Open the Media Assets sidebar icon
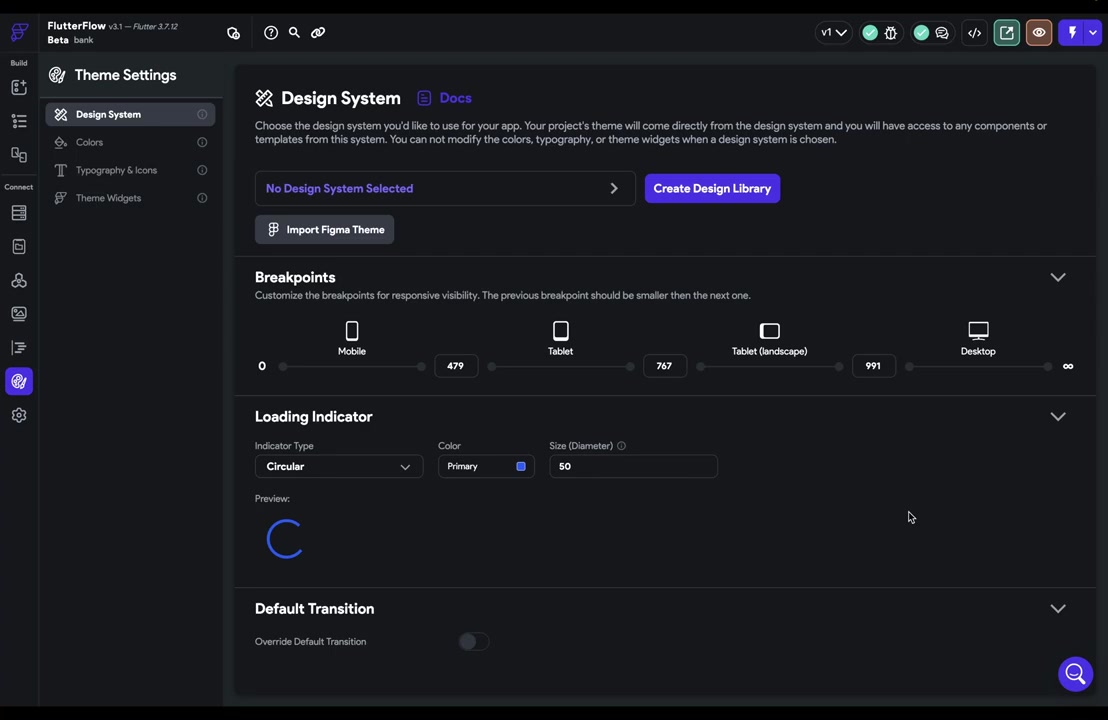This screenshot has height=720, width=1108. click(x=19, y=313)
